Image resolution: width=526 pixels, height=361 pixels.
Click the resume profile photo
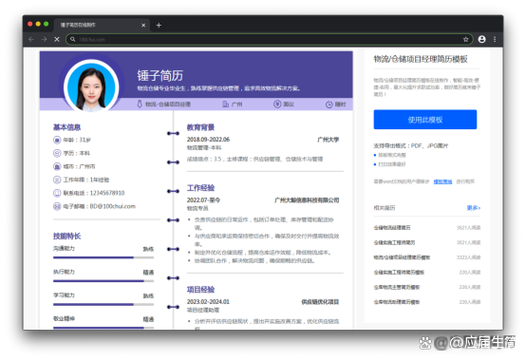91,86
